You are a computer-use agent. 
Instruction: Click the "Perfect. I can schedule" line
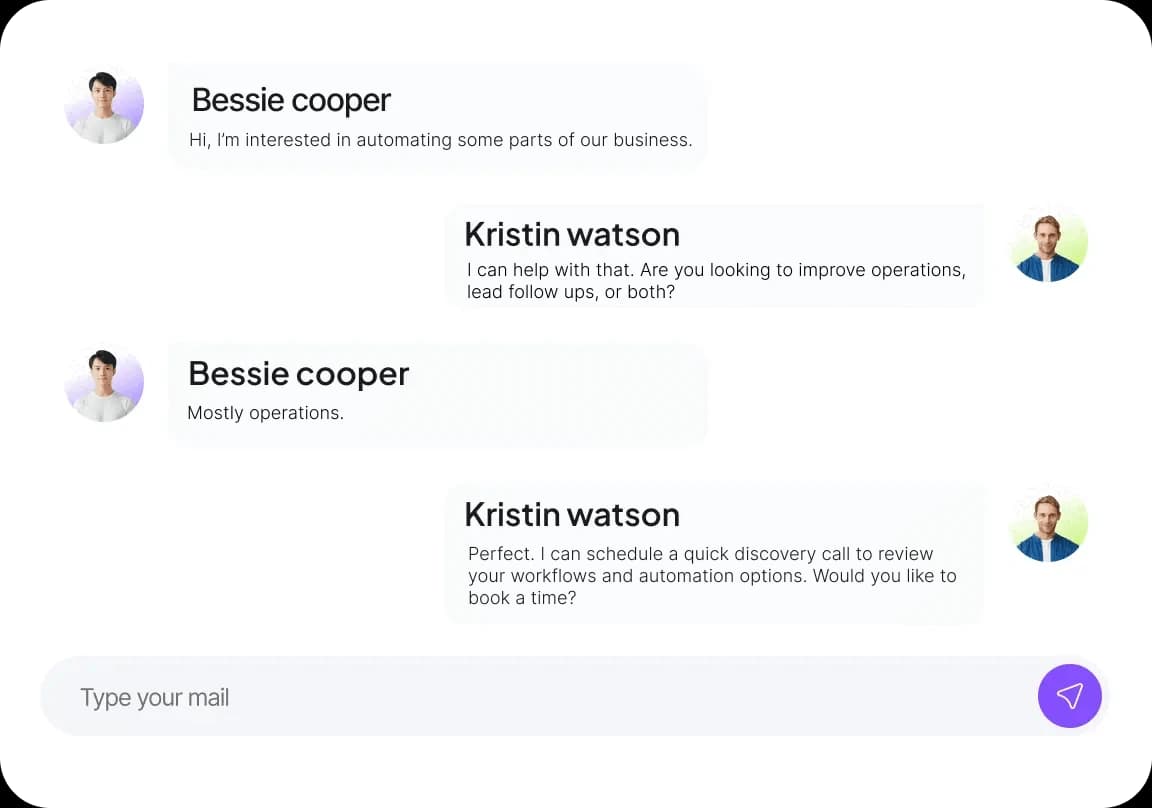tap(700, 554)
